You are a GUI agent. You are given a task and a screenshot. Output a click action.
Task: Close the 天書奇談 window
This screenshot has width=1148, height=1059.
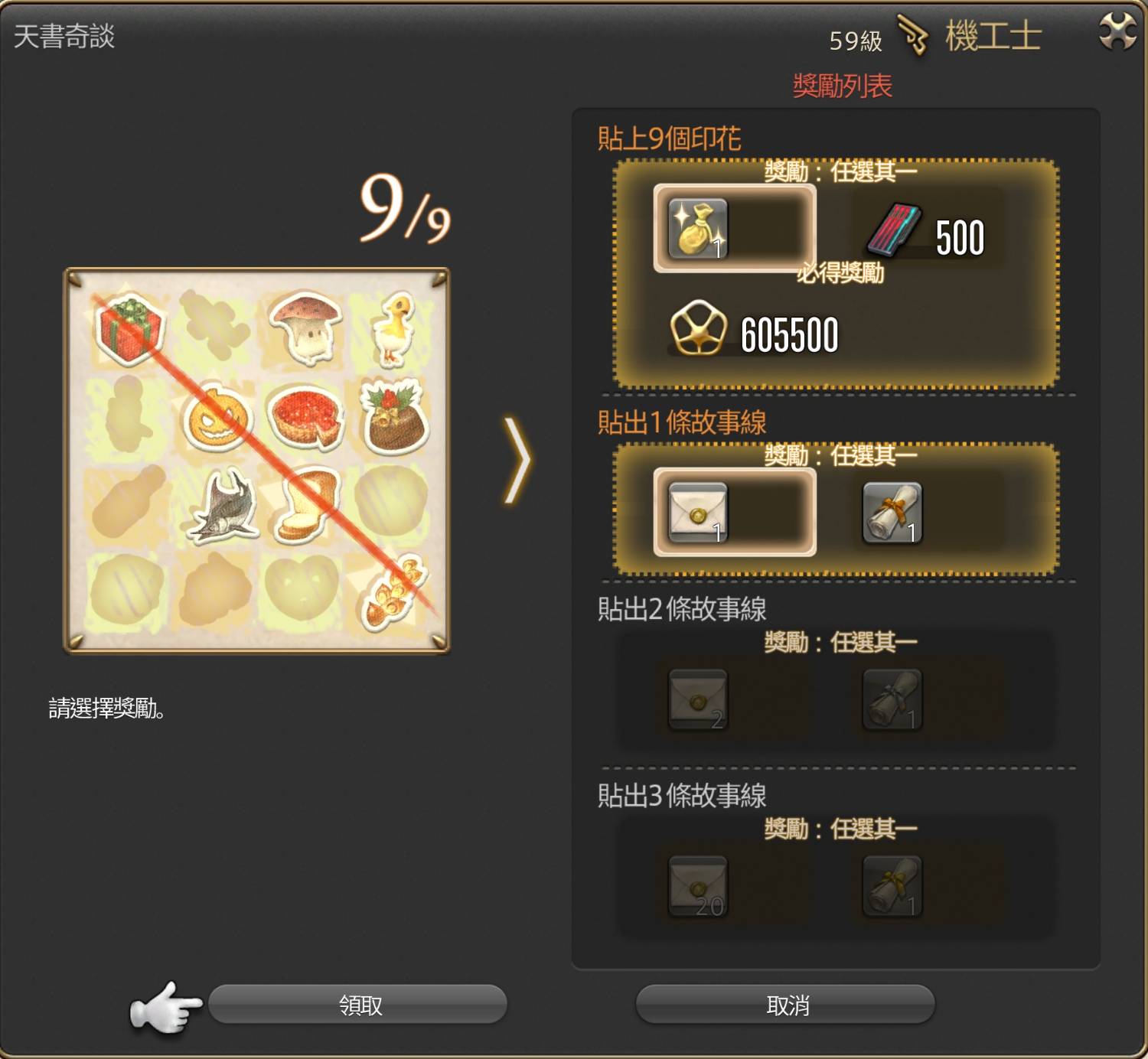click(1117, 31)
